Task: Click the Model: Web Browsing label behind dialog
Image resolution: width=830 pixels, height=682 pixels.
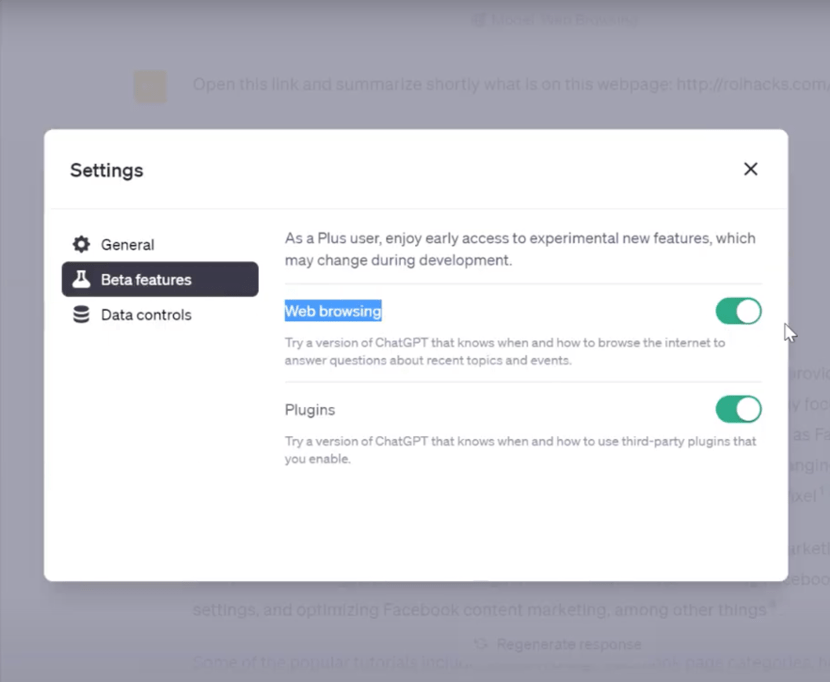Action: pos(555,20)
